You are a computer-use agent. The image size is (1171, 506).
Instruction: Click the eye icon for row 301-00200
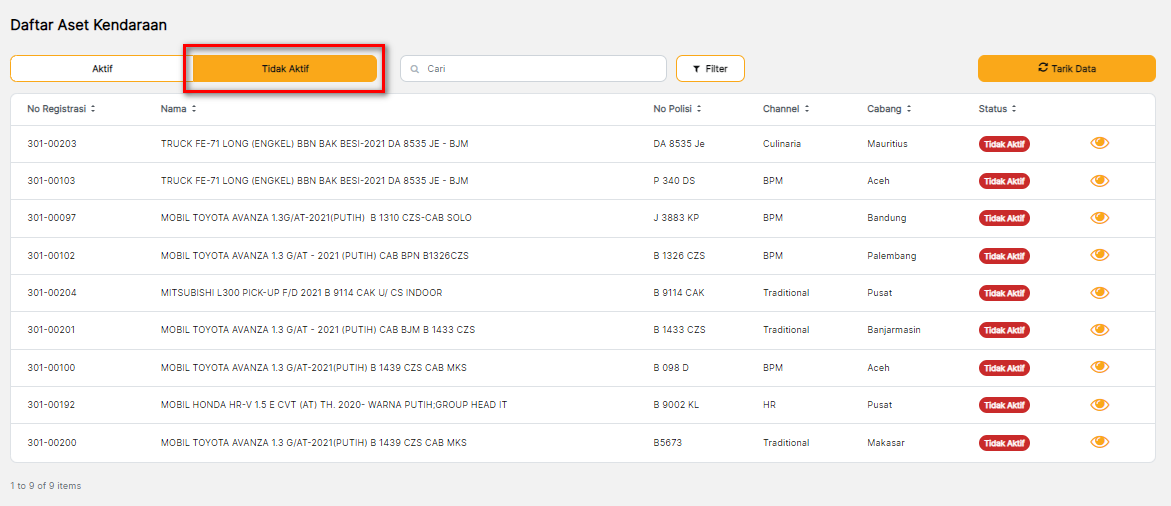point(1099,442)
